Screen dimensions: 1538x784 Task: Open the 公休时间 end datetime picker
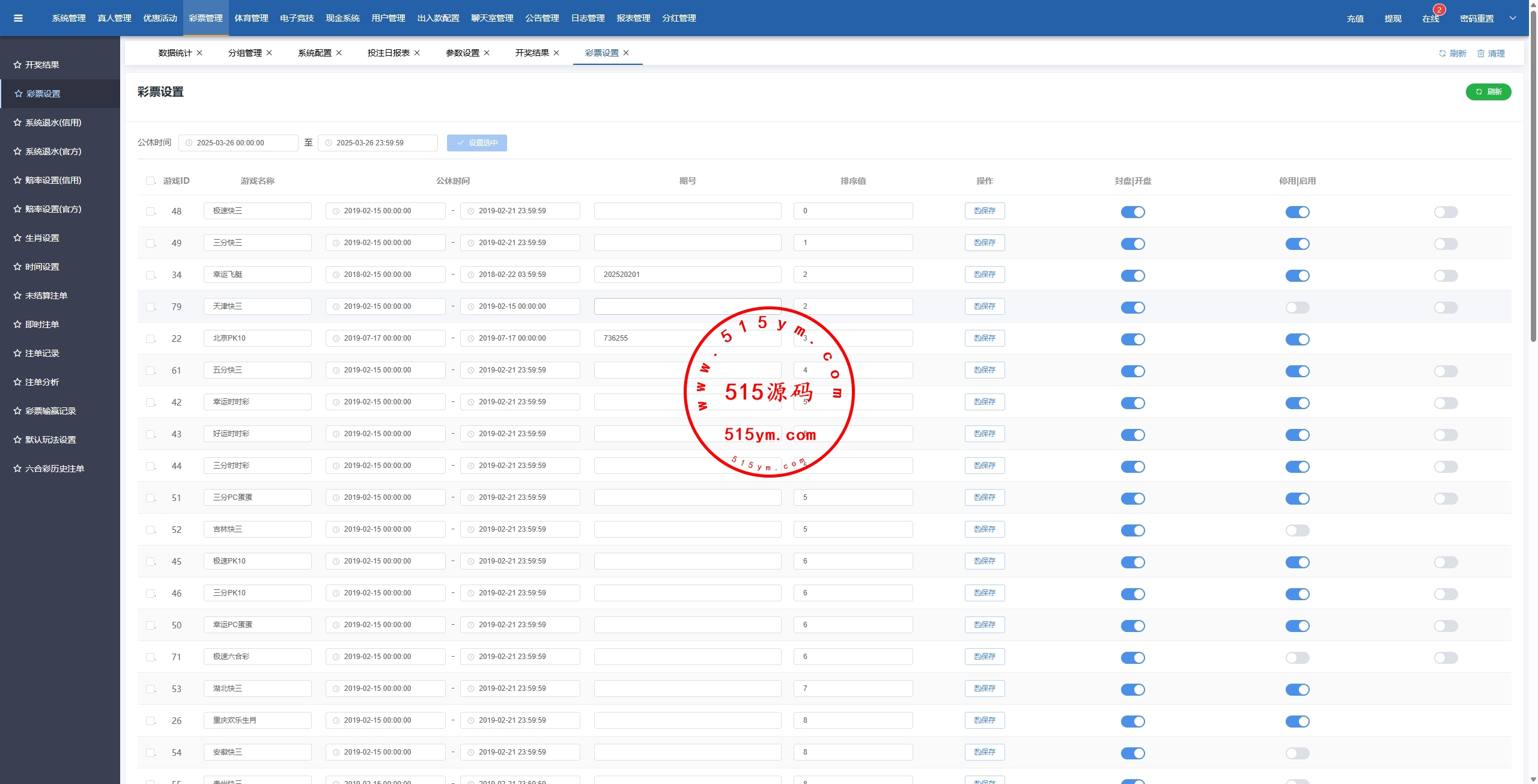377,143
